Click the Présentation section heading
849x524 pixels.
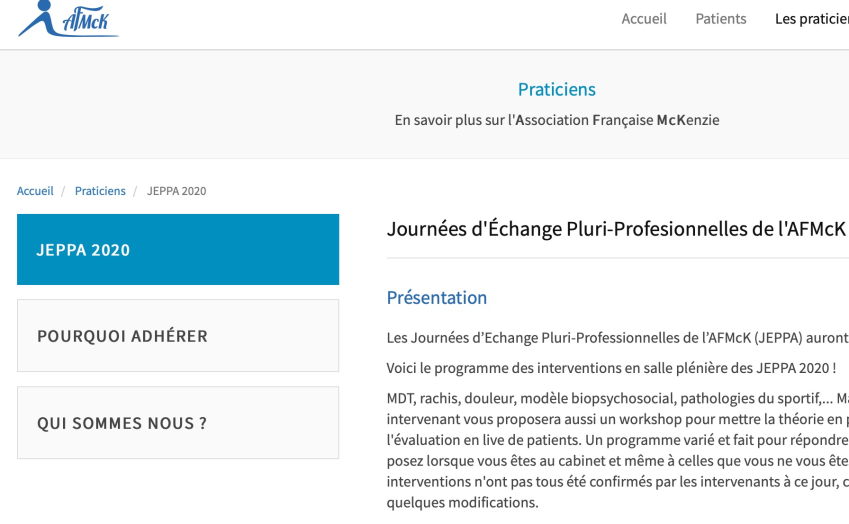coord(437,298)
